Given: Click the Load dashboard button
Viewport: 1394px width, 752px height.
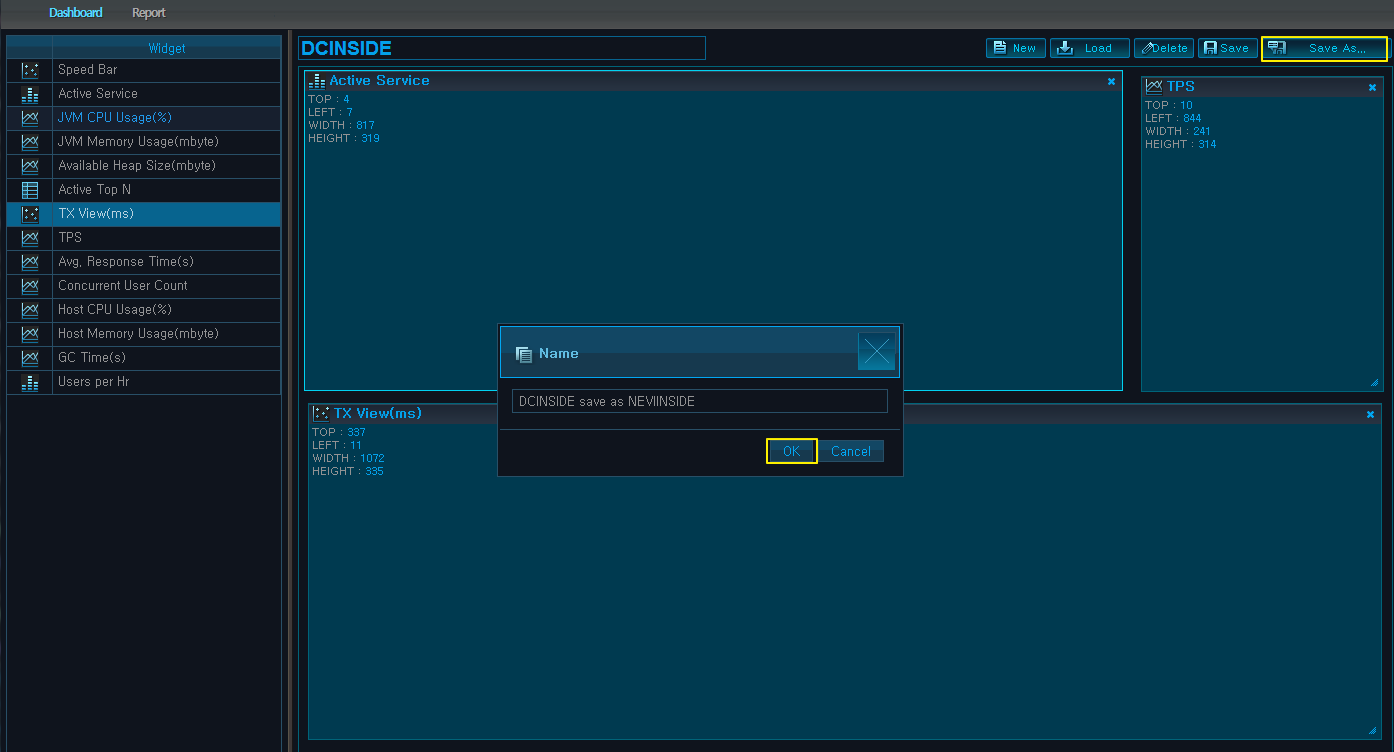Looking at the screenshot, I should tap(1090, 48).
